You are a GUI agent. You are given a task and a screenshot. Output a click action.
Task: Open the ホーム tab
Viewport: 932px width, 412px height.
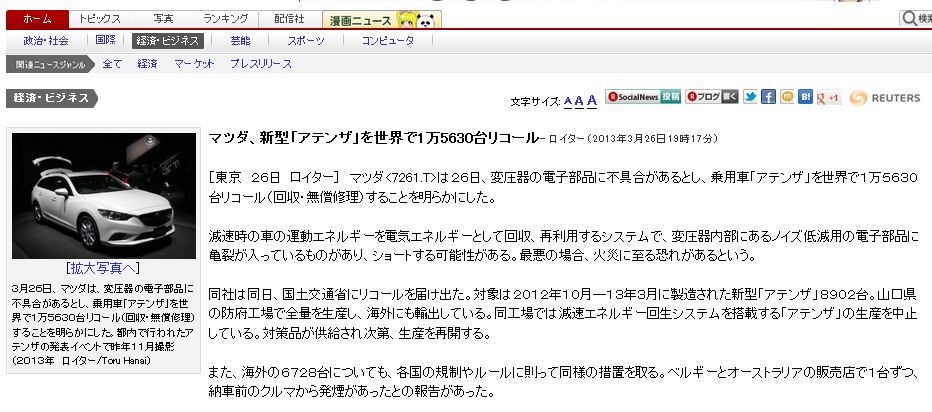[37, 19]
